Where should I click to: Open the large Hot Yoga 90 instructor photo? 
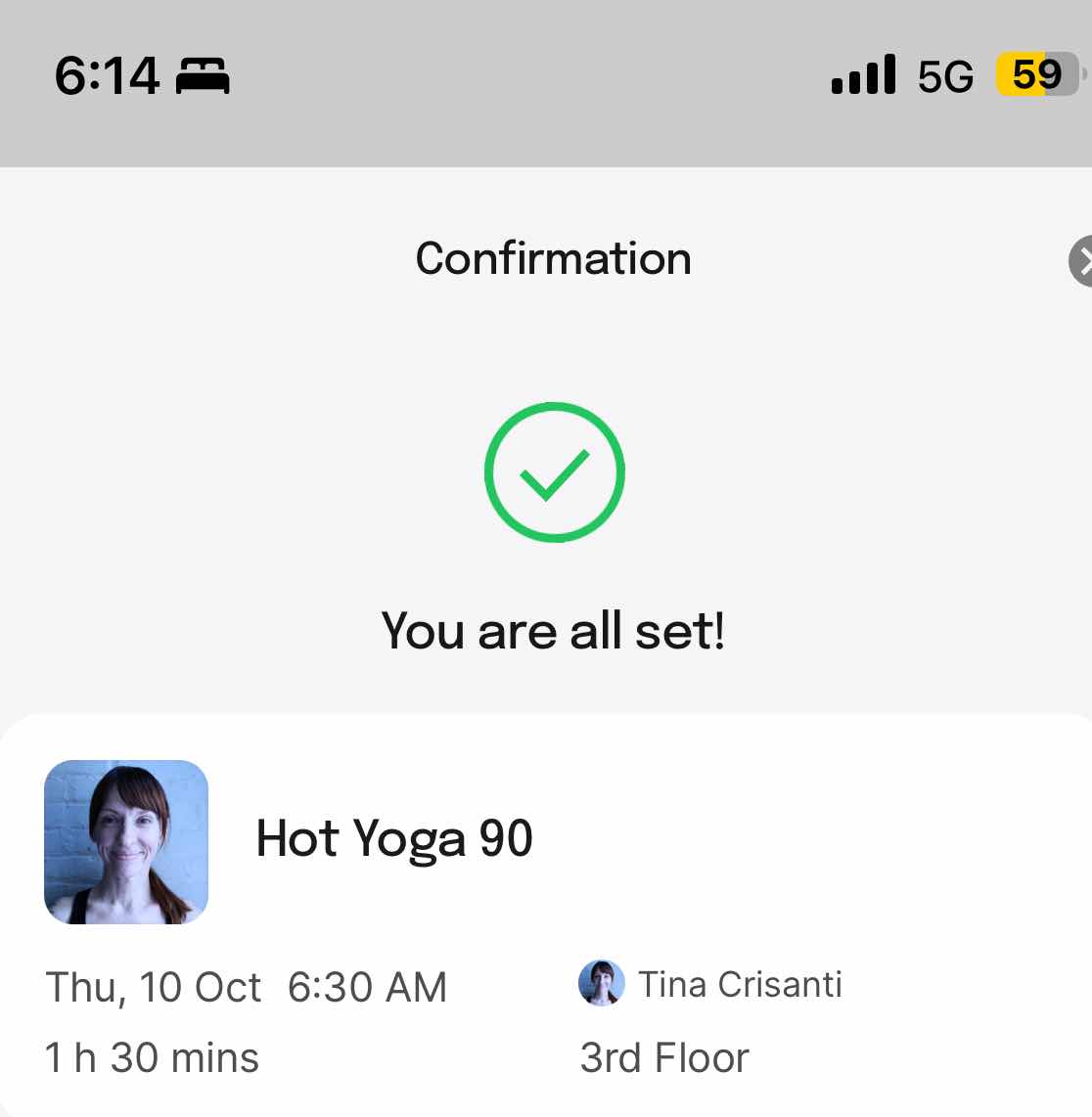[x=126, y=842]
